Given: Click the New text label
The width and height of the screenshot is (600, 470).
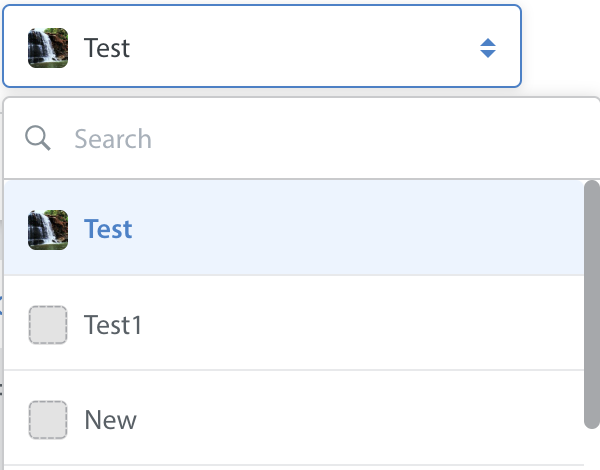Looking at the screenshot, I should coord(110,420).
